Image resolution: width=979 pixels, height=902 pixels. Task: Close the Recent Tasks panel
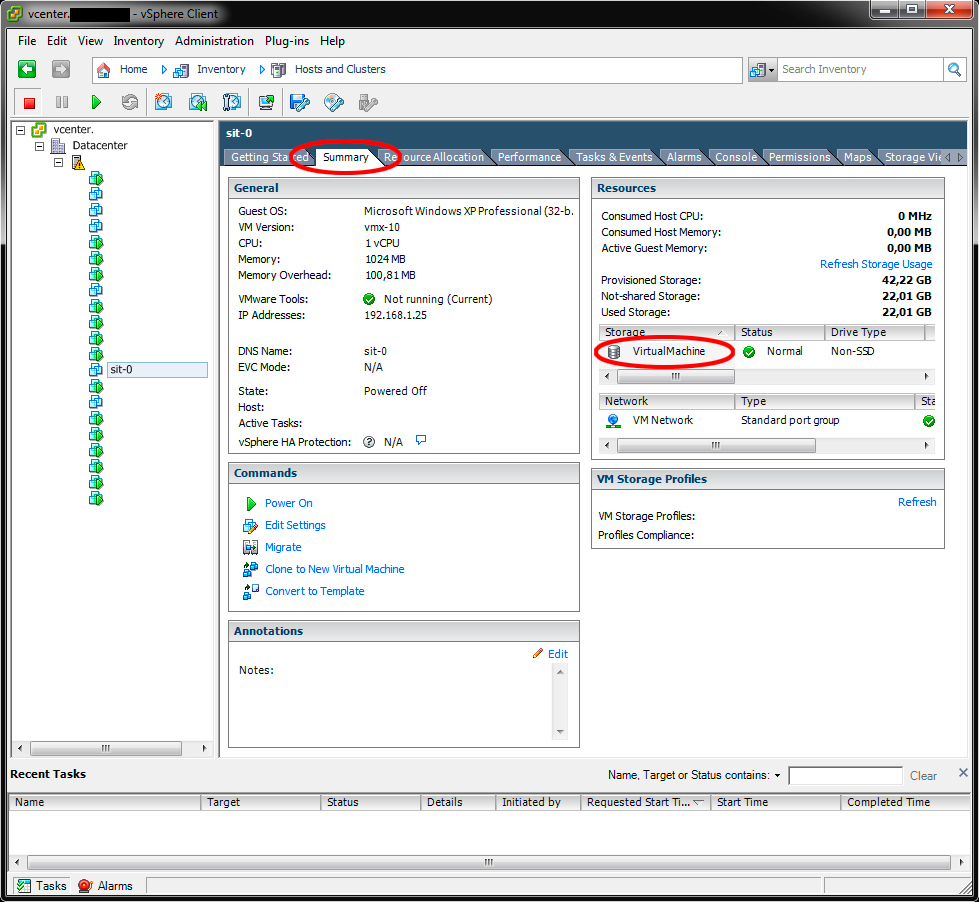point(963,773)
